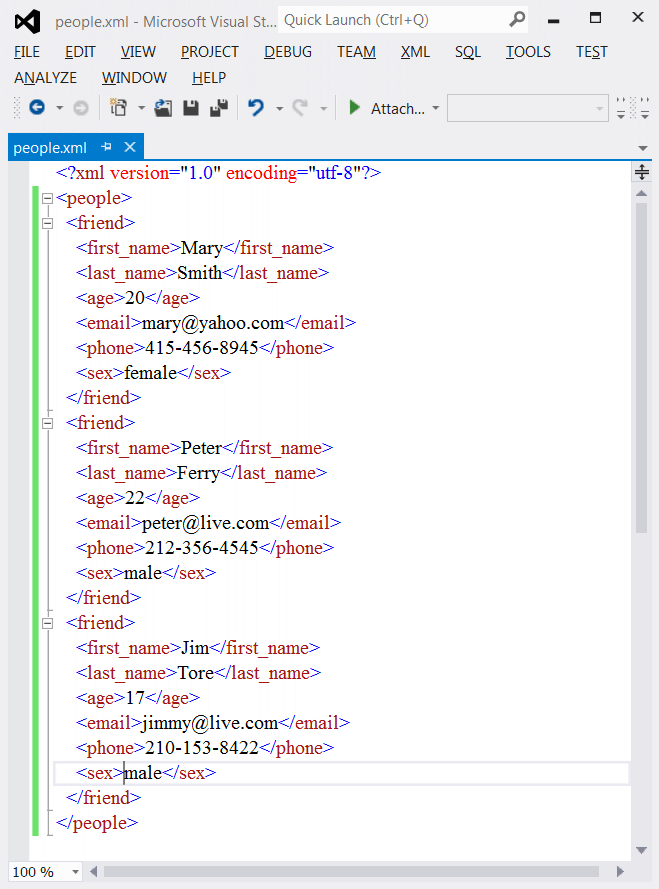Click the vertical scrollbar up arrow
659x889 pixels.
tap(641, 193)
